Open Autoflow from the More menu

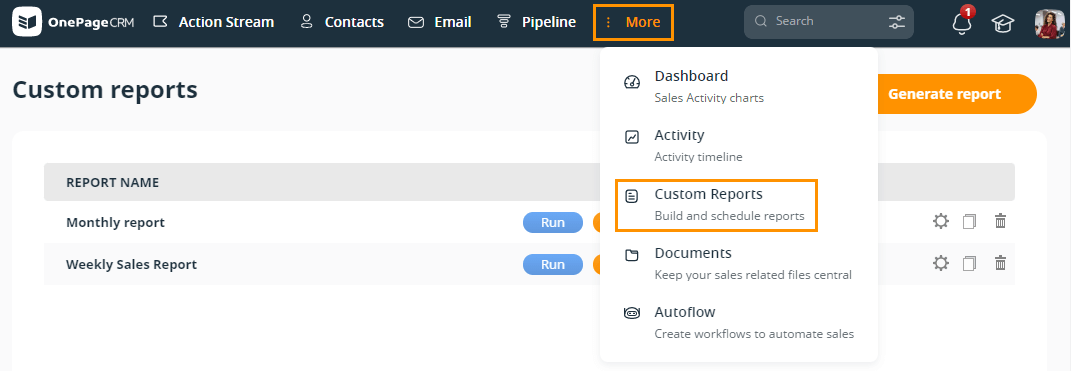738,322
